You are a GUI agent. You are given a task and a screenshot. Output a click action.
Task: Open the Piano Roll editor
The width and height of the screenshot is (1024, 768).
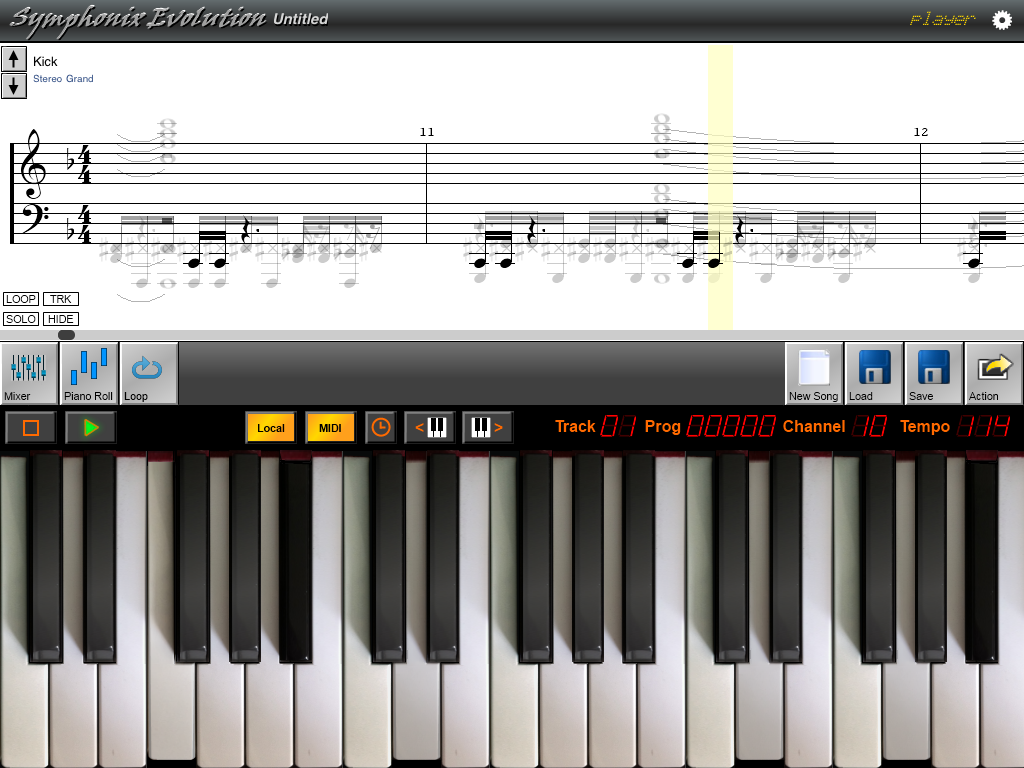click(88, 374)
